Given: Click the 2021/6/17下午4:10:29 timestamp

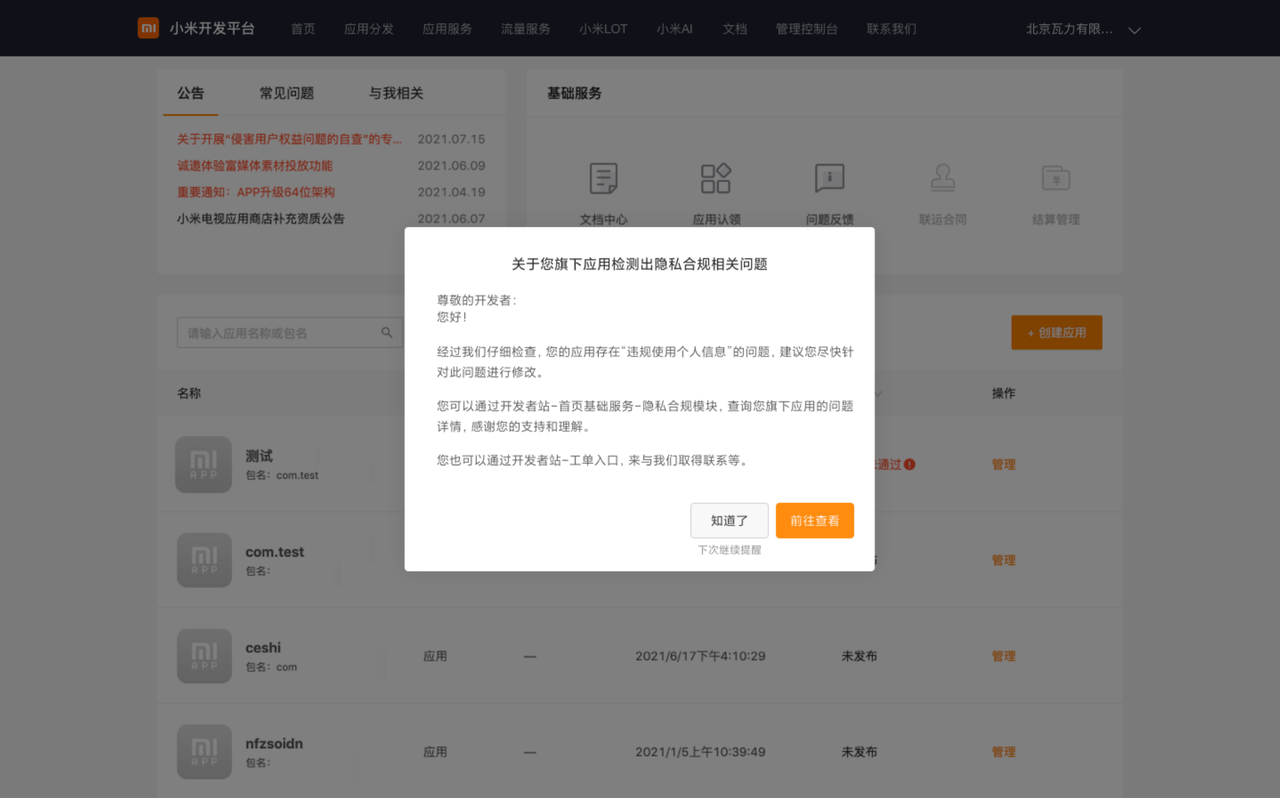Looking at the screenshot, I should [x=700, y=656].
